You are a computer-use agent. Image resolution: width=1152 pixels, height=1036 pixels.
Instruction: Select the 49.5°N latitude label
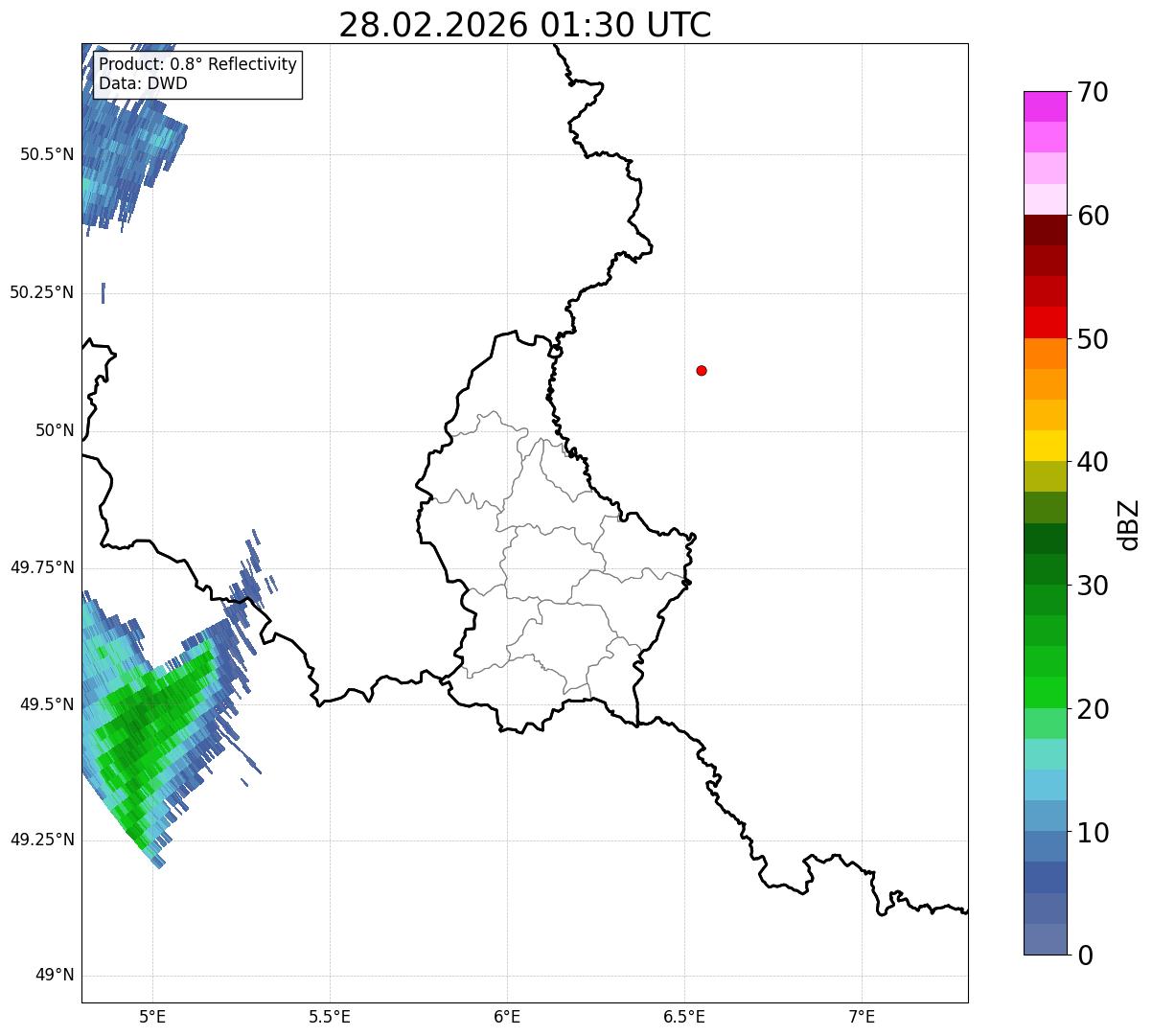tap(47, 704)
